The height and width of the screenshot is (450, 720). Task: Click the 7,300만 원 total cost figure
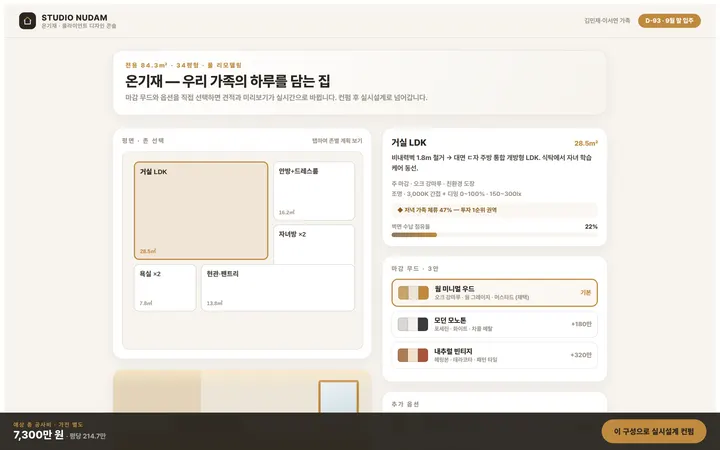click(x=39, y=434)
